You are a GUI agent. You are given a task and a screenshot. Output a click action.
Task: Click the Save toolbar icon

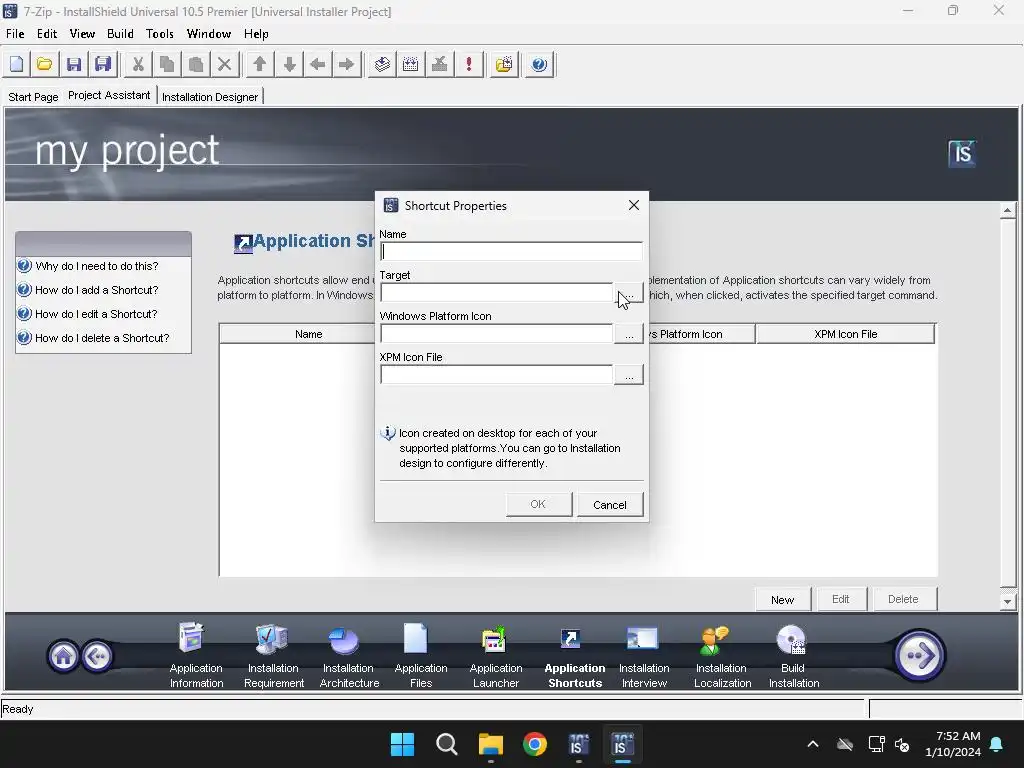74,64
